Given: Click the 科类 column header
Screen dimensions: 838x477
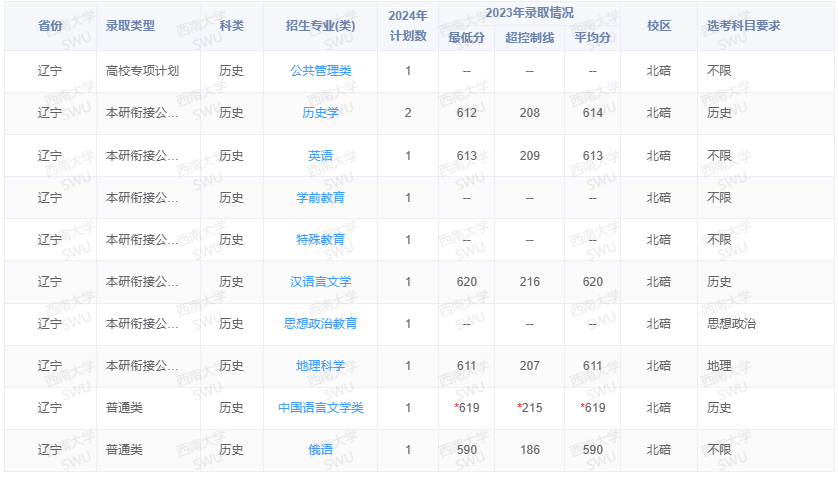Looking at the screenshot, I should tap(231, 26).
